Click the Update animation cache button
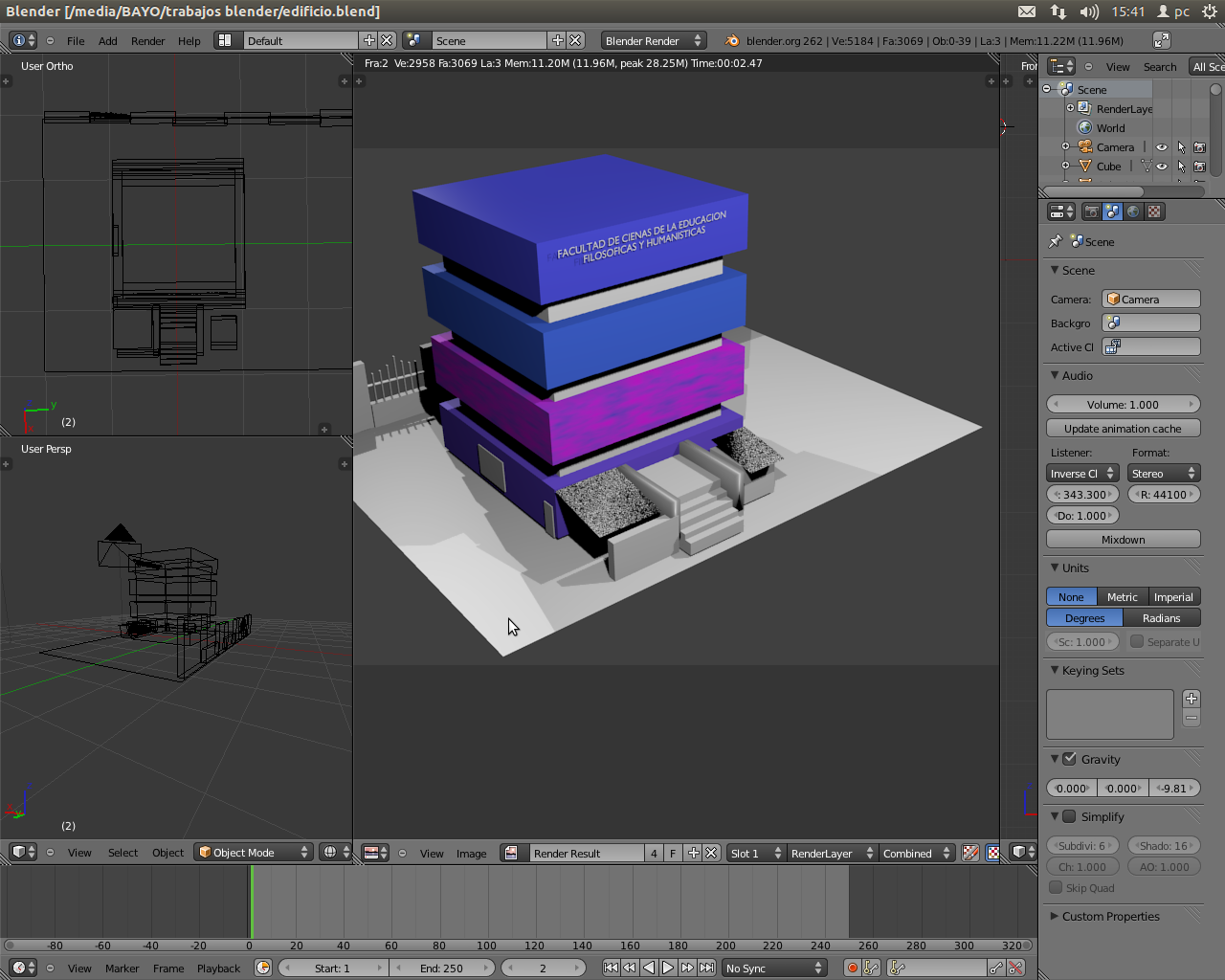Screen dimensions: 1225x980 point(1123,429)
